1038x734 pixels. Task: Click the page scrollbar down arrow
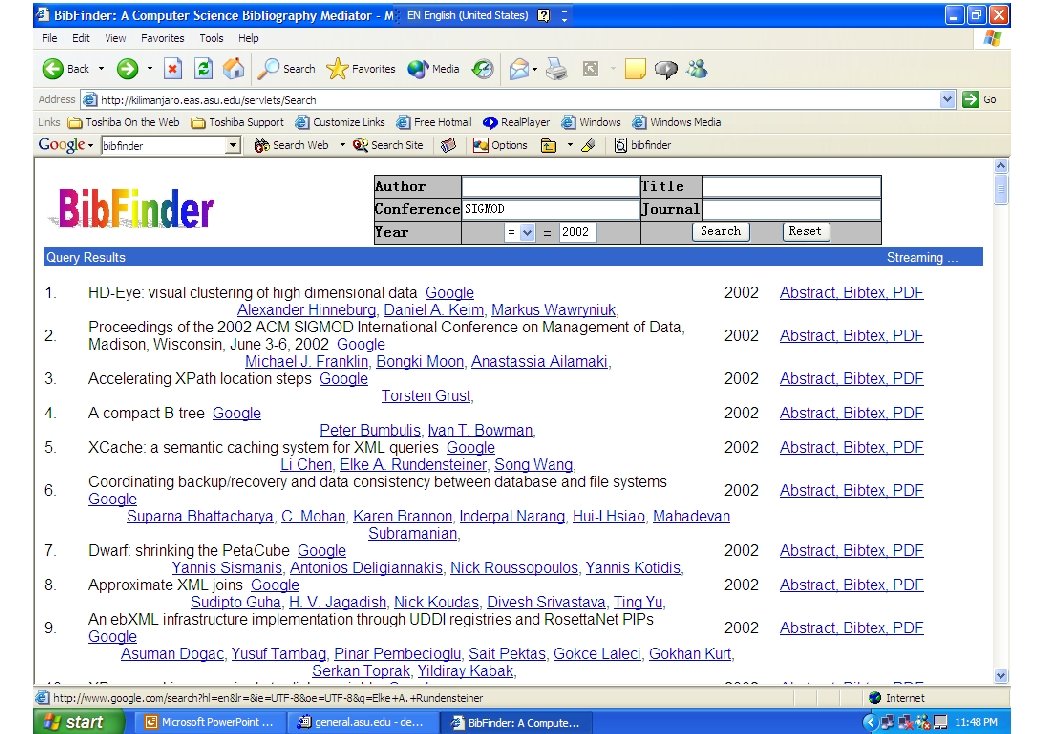(1001, 676)
